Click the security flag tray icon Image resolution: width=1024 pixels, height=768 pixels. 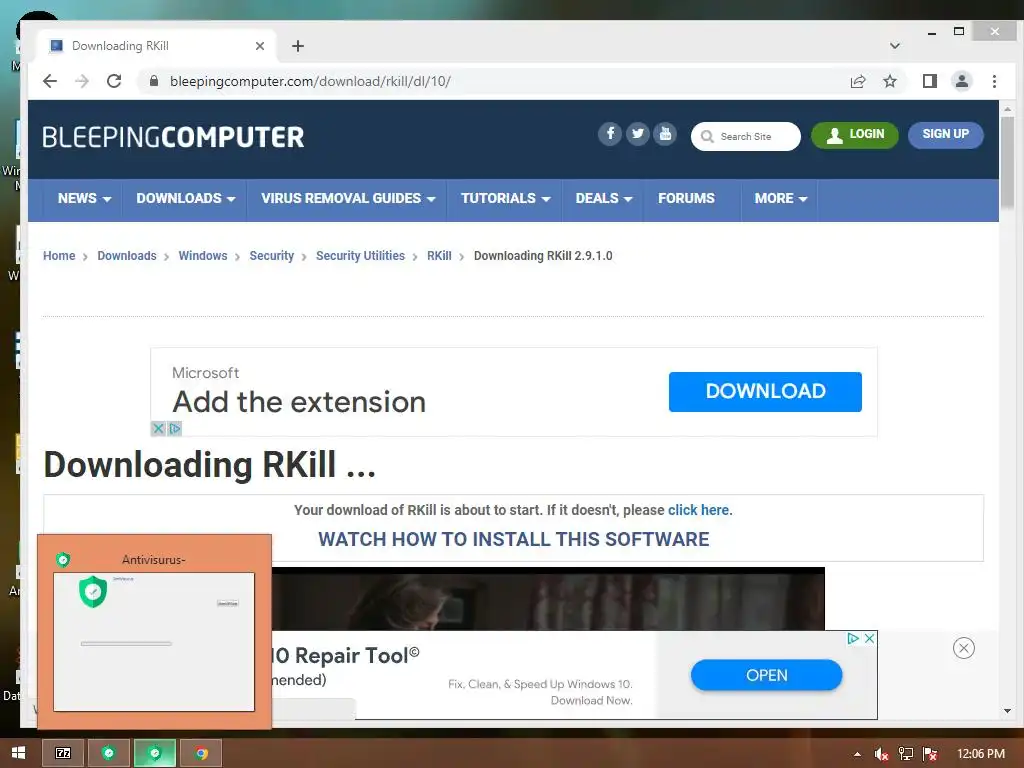pos(930,754)
